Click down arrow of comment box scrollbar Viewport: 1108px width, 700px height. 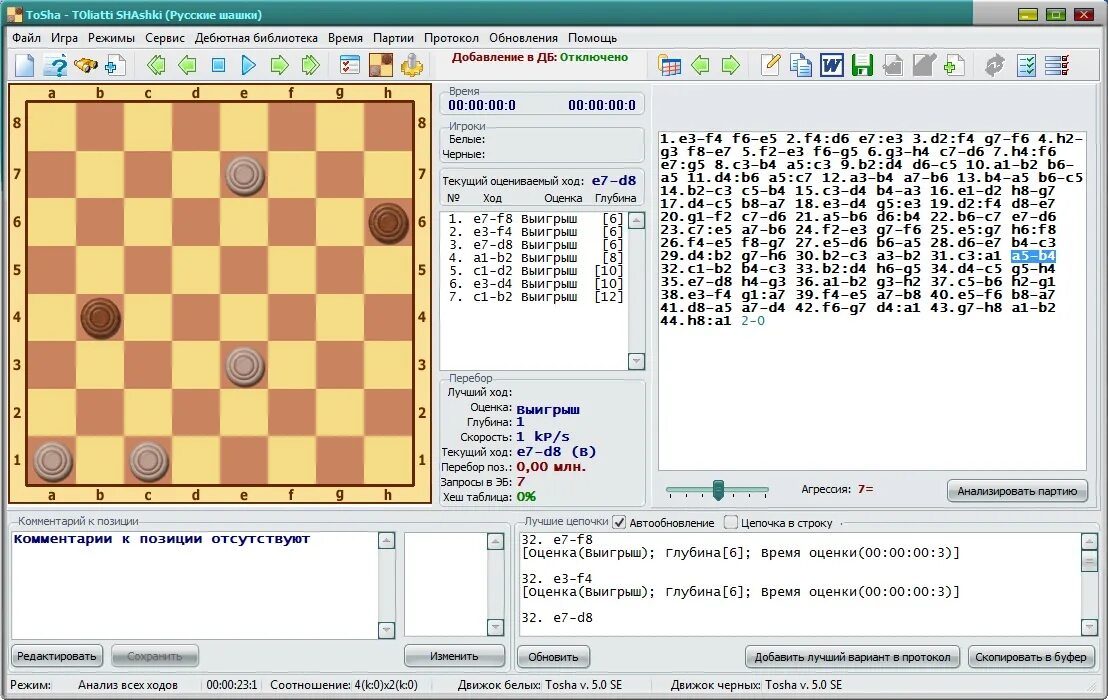pos(386,629)
